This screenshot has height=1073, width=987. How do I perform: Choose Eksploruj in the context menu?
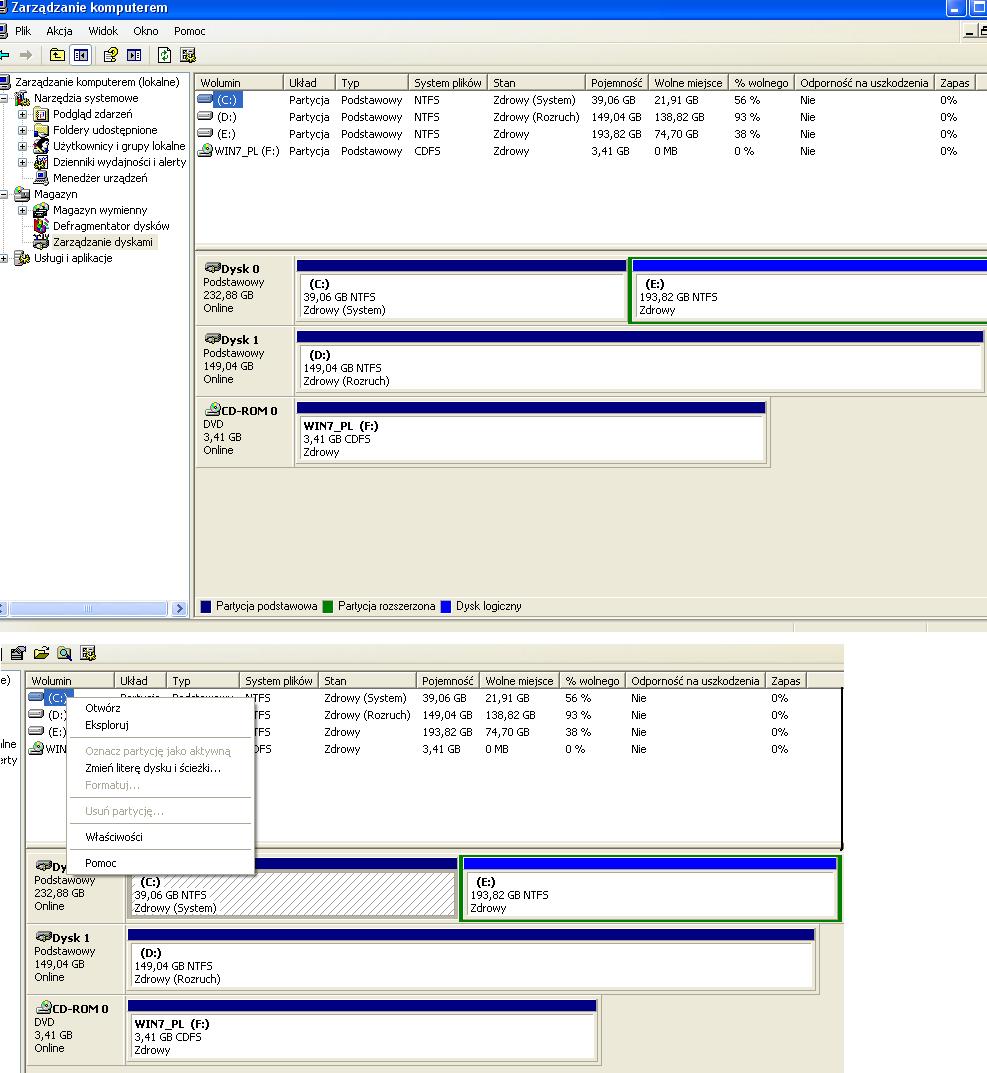click(x=160, y=725)
